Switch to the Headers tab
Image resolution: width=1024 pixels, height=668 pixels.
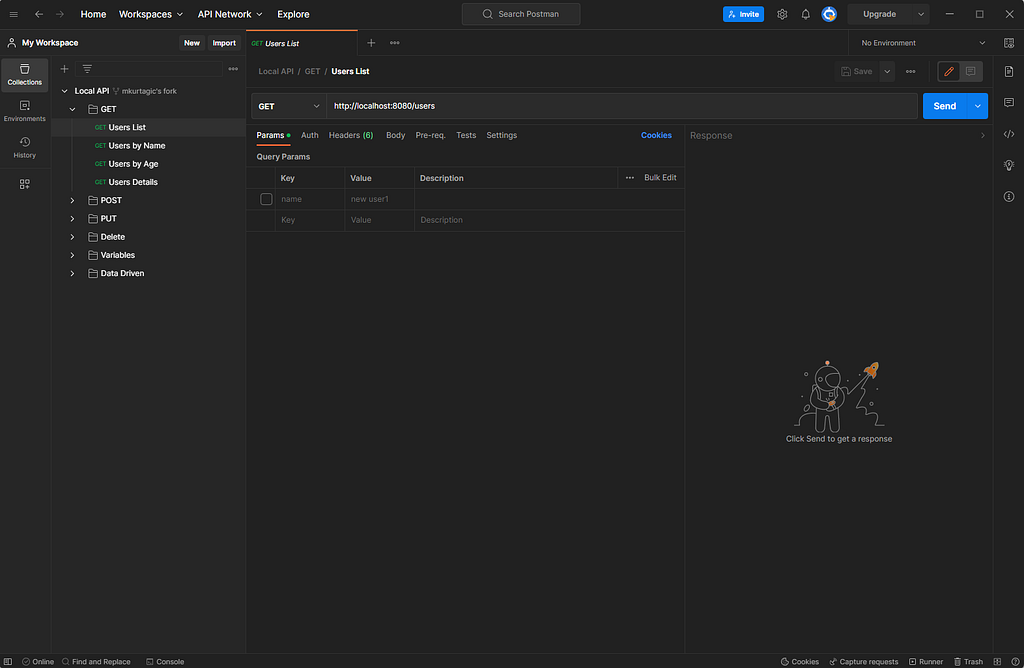click(351, 135)
